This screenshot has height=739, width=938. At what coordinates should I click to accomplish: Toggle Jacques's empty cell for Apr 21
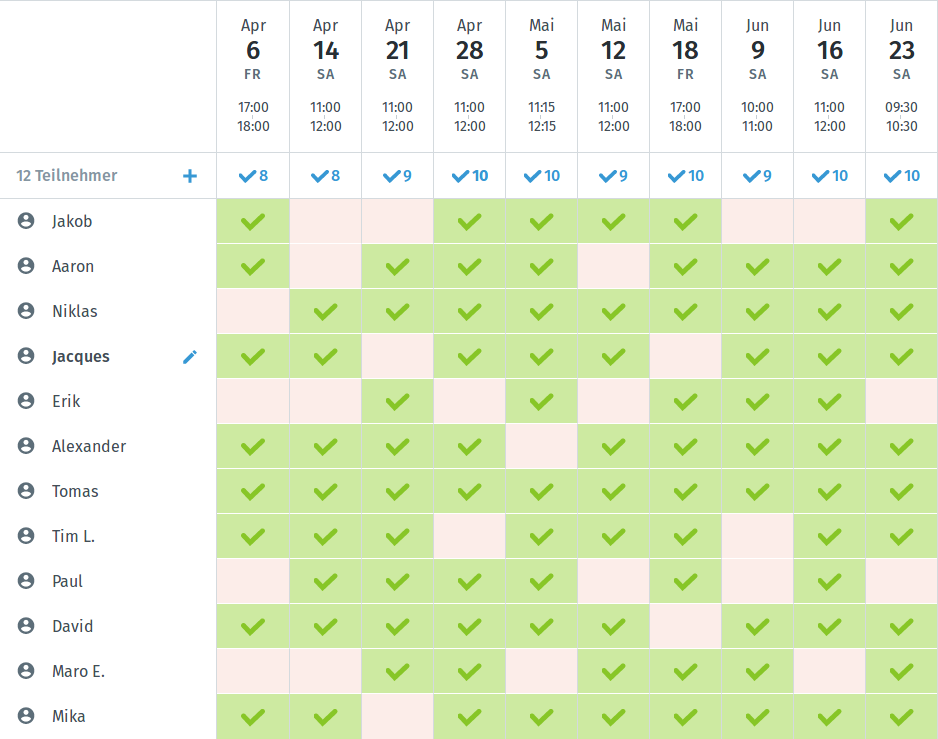click(x=398, y=356)
